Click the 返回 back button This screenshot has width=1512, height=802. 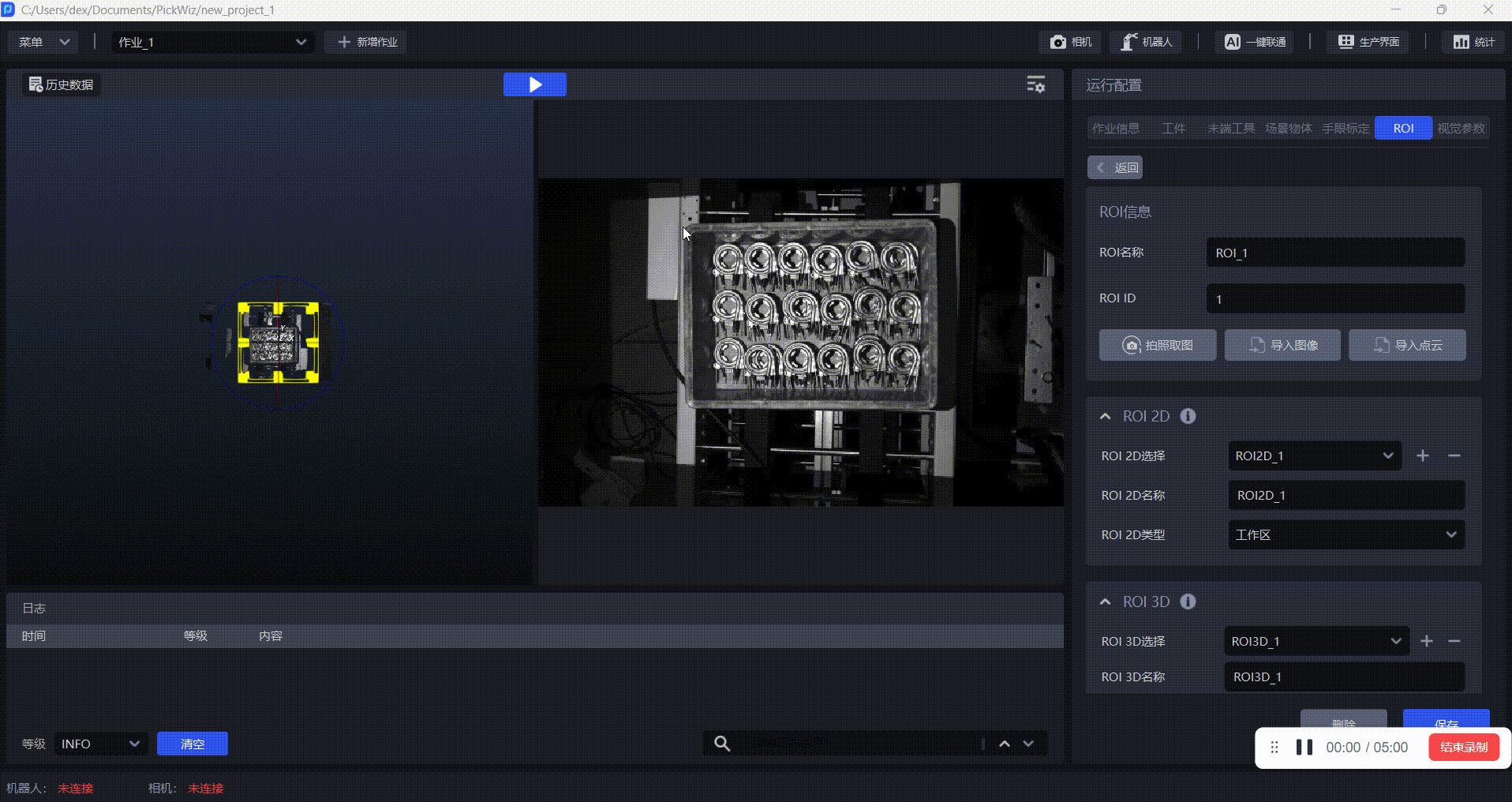1115,167
